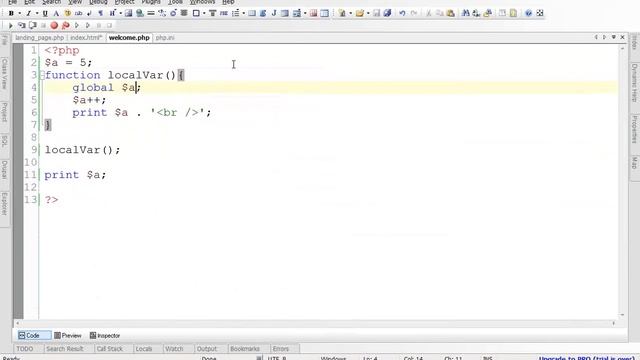The image size is (640, 360).
Task: Expand the italic button dropdown arrow
Action: (37, 13)
